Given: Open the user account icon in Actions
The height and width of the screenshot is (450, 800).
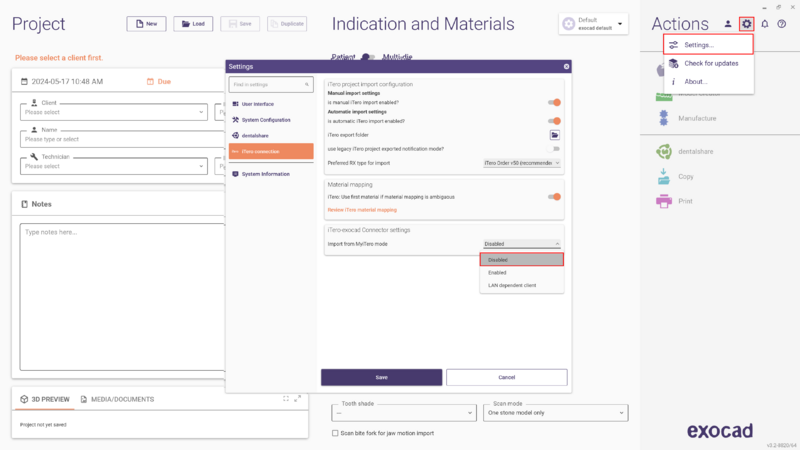Looking at the screenshot, I should tap(728, 24).
